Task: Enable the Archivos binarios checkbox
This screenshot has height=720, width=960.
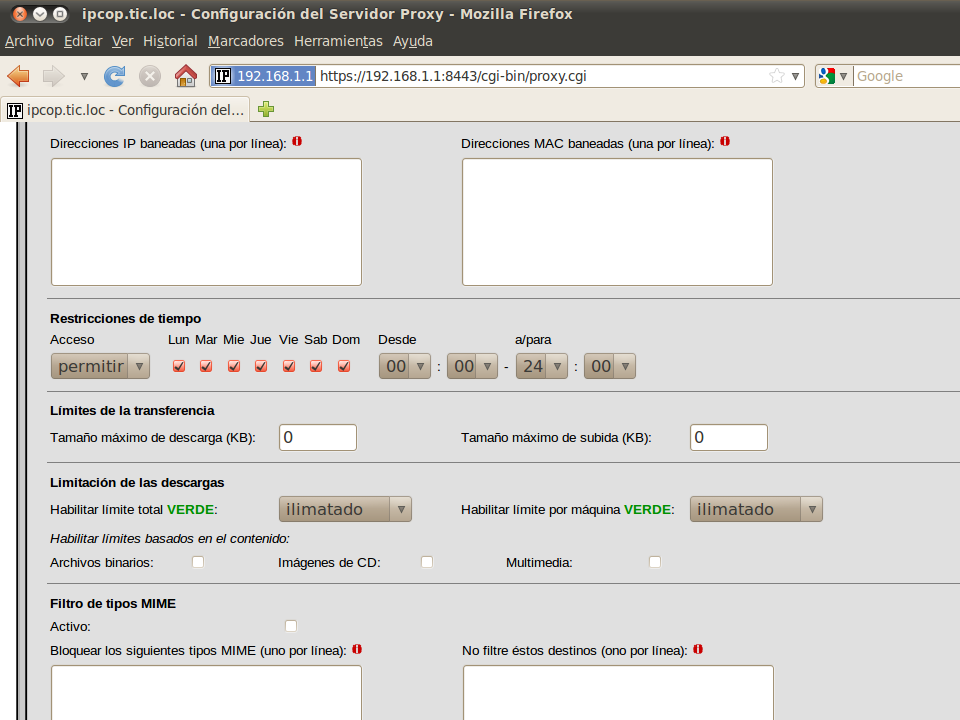Action: click(x=198, y=562)
